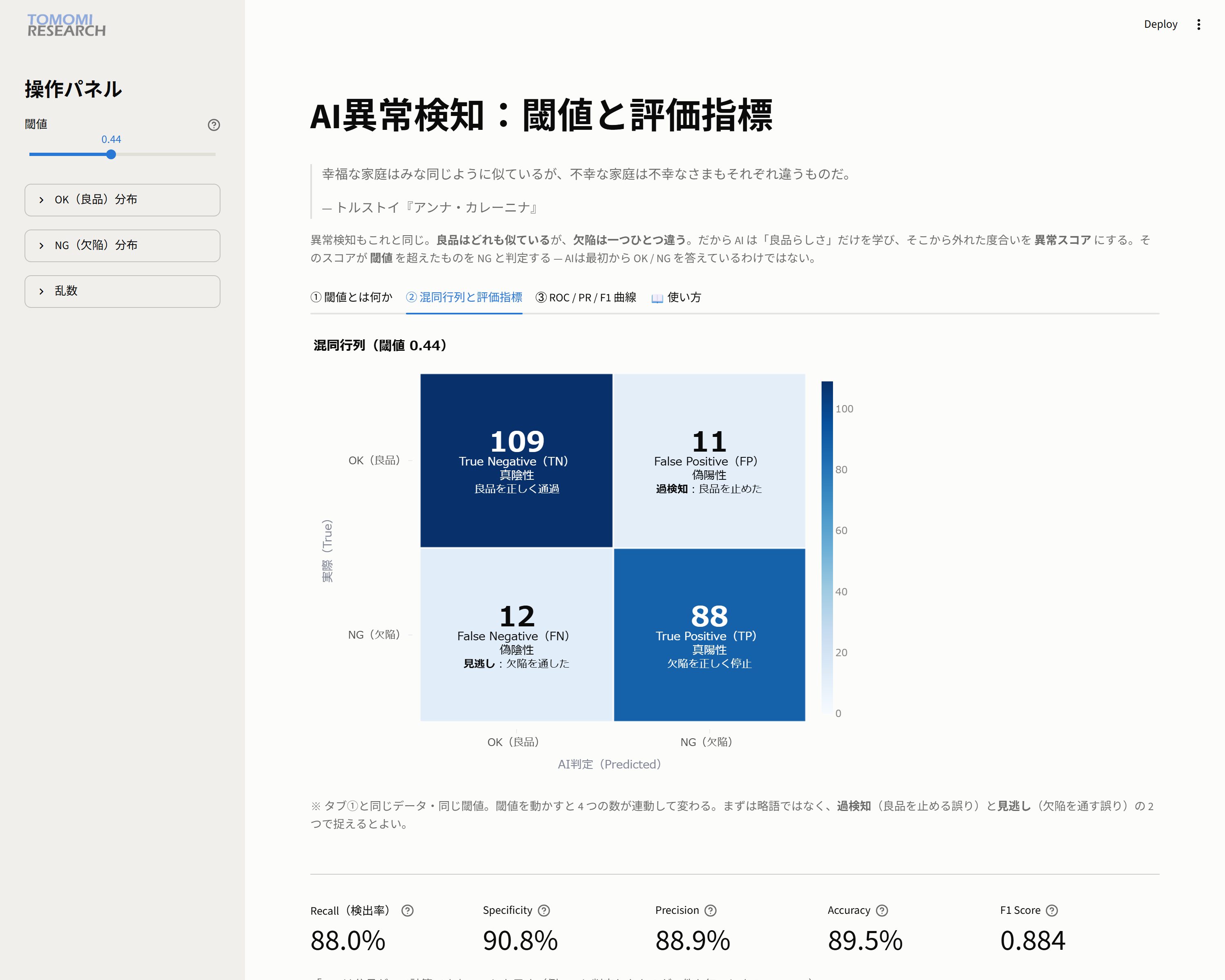Screen dimensions: 1225x980
Task: Expand the OK（良品）分布 section
Action: [122, 200]
